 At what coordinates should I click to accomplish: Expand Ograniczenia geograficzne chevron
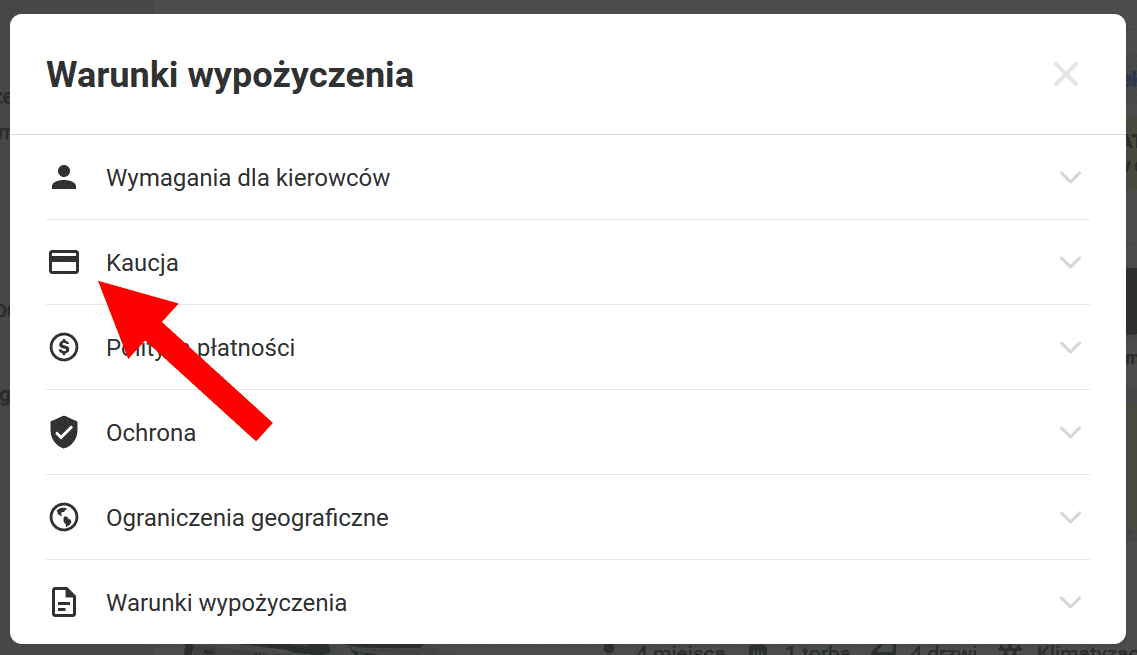tap(1070, 517)
